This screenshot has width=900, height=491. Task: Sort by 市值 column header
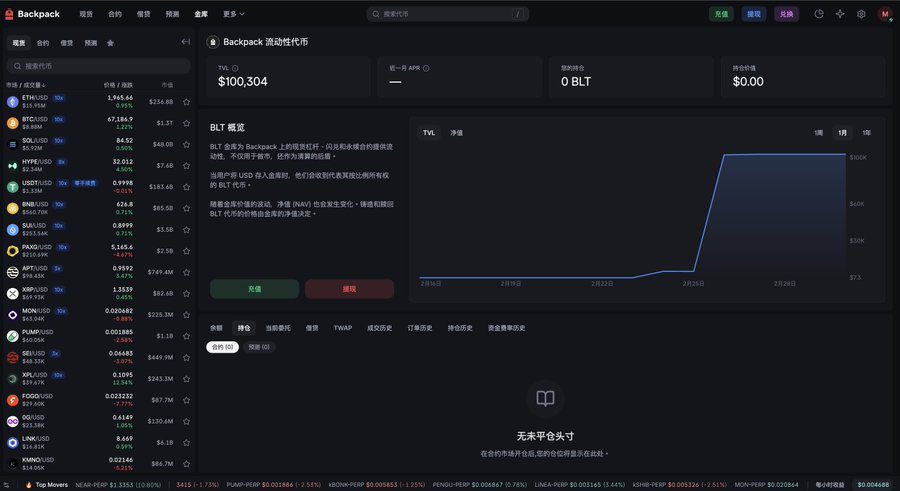pos(167,85)
